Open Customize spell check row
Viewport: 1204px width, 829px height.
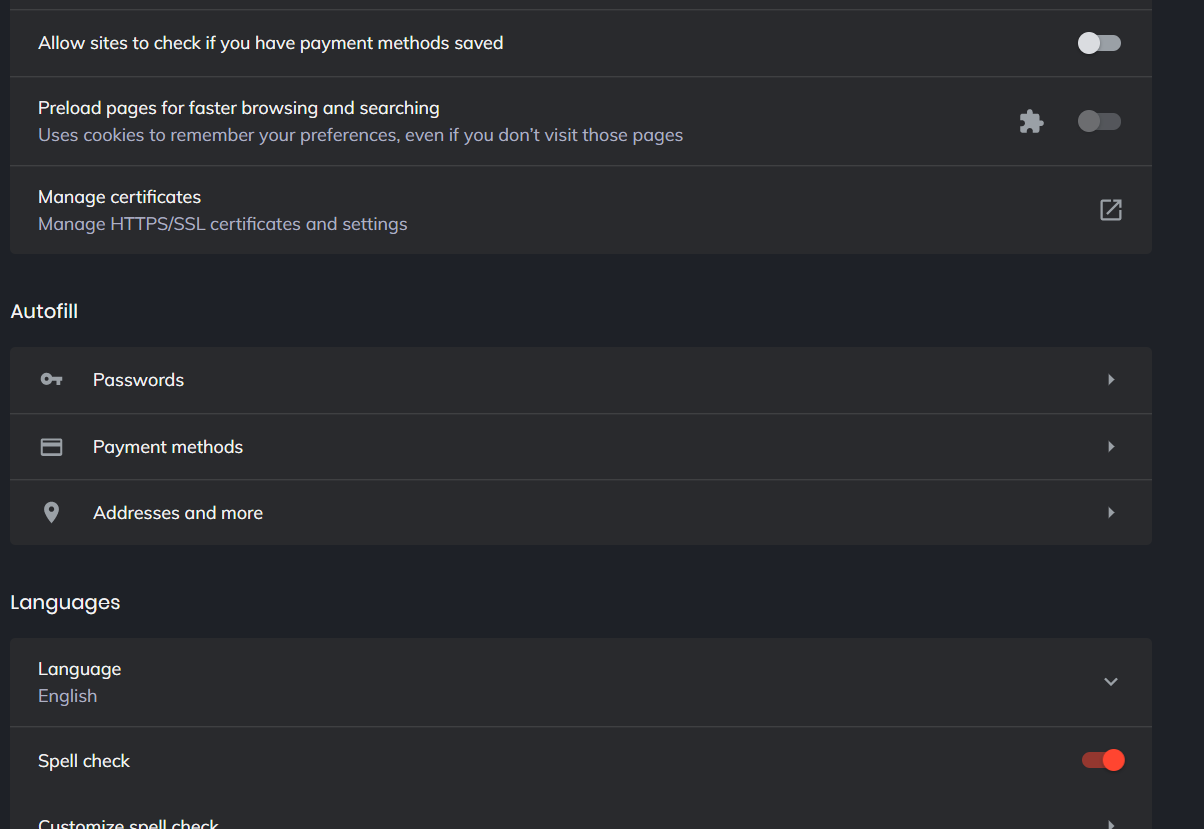point(128,824)
